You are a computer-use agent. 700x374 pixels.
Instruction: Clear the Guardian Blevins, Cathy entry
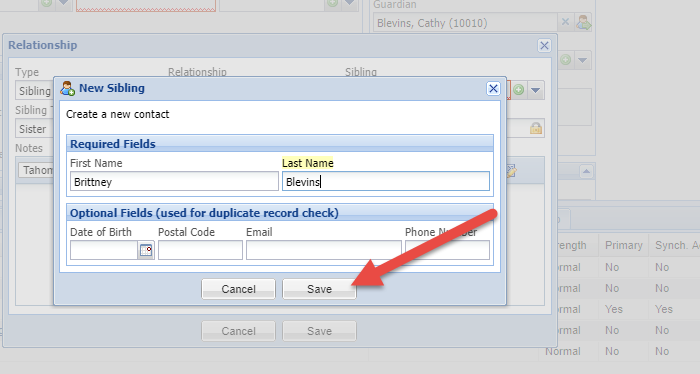(x=565, y=22)
